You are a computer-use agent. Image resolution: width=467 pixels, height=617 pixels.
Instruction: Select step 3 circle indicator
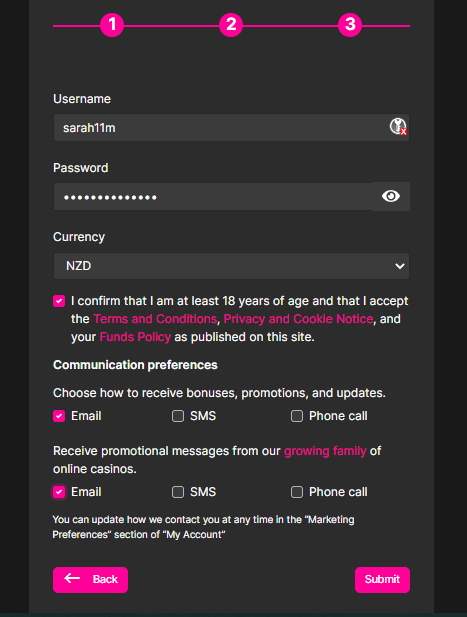click(x=350, y=25)
